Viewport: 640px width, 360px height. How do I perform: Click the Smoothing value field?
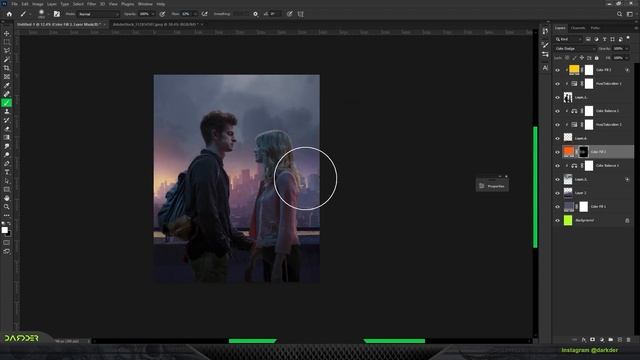coord(240,14)
